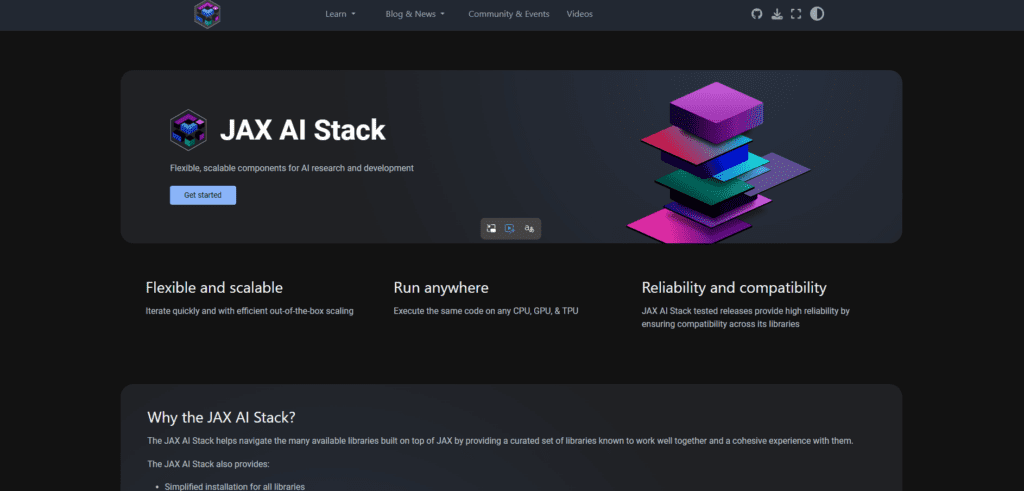Open the Videos page
Image resolution: width=1024 pixels, height=491 pixels.
(579, 14)
